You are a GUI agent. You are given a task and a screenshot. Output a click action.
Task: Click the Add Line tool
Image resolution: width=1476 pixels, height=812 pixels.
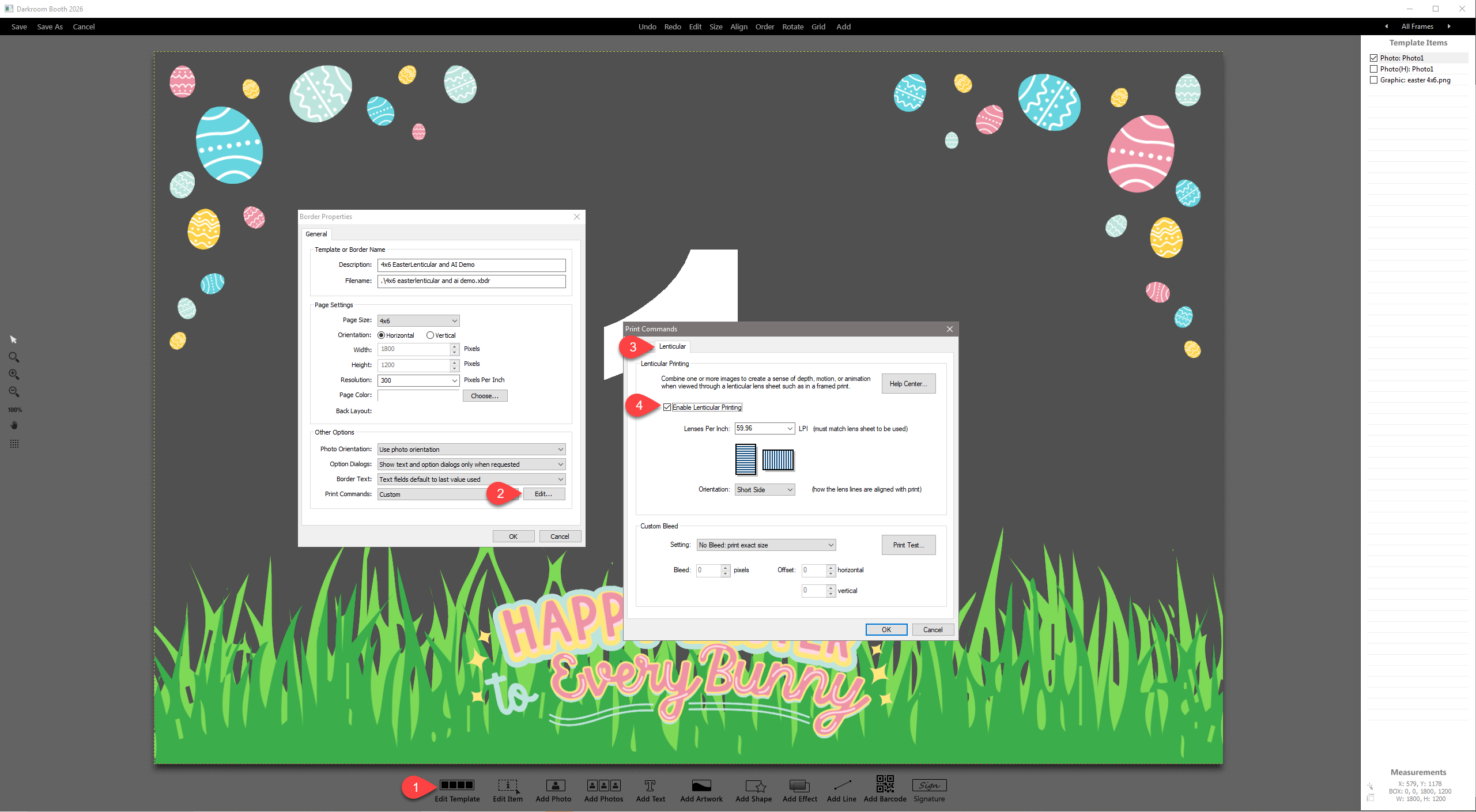(842, 785)
